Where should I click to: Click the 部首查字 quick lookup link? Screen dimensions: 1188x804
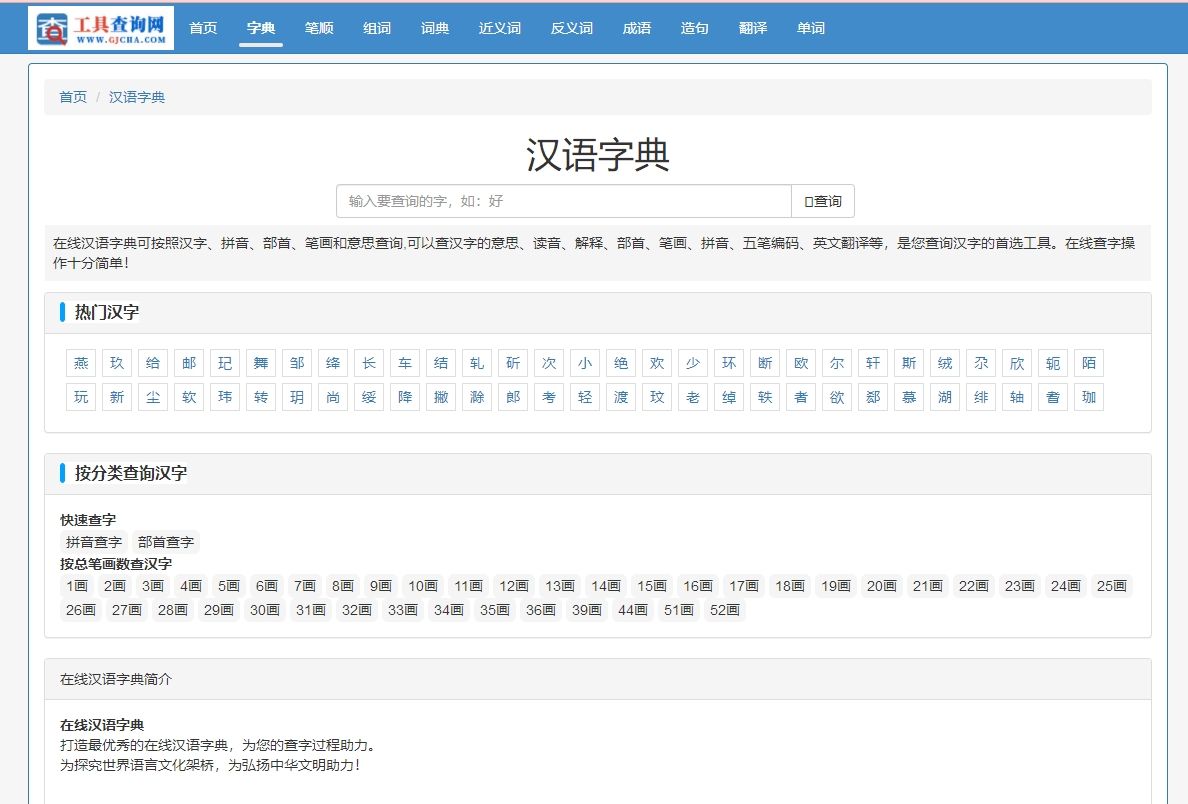coord(166,542)
